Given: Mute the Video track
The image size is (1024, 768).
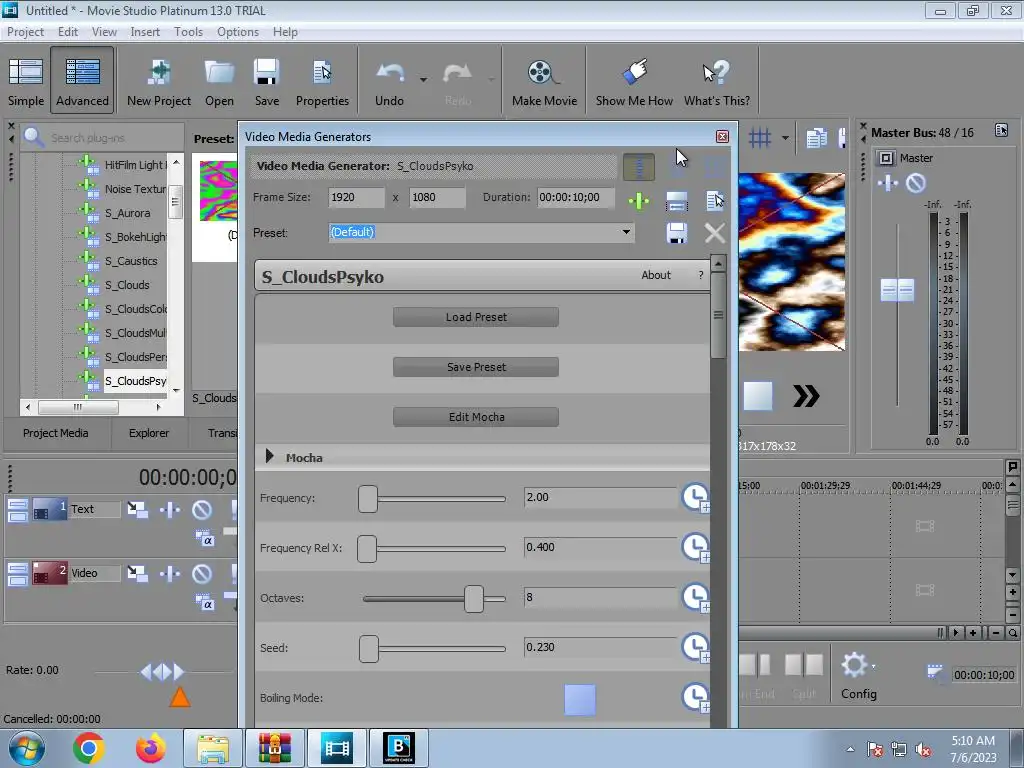Looking at the screenshot, I should 202,573.
